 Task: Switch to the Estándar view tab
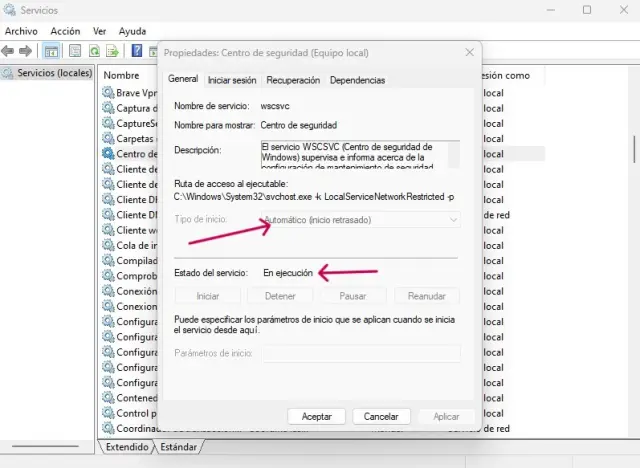click(x=179, y=447)
